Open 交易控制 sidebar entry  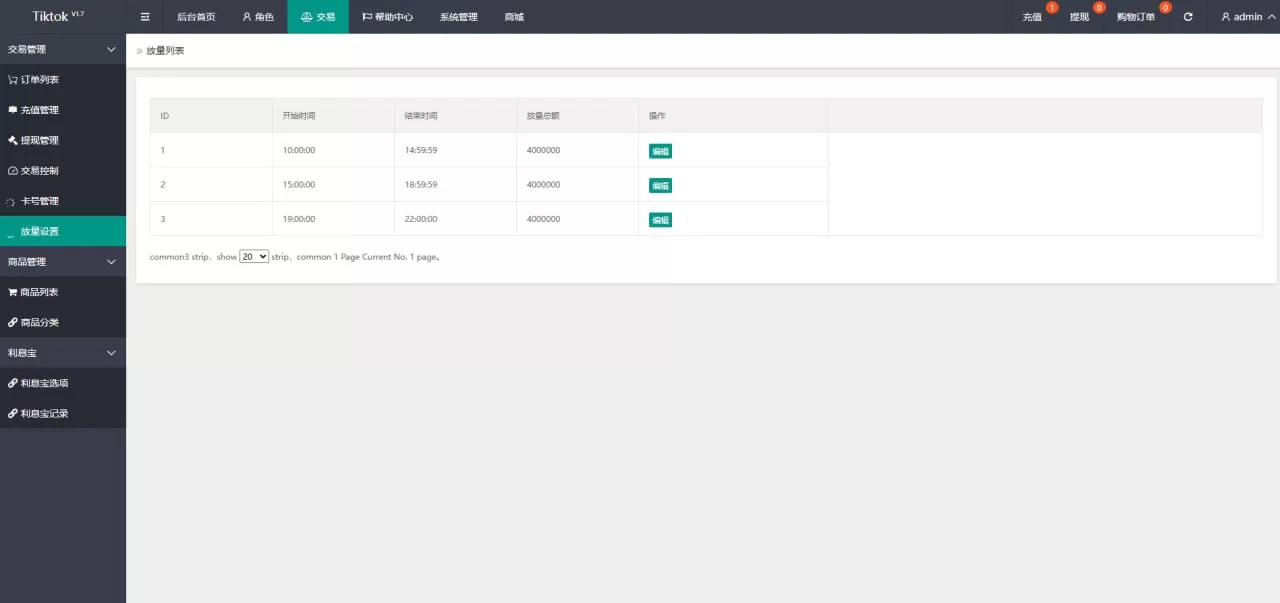point(40,171)
